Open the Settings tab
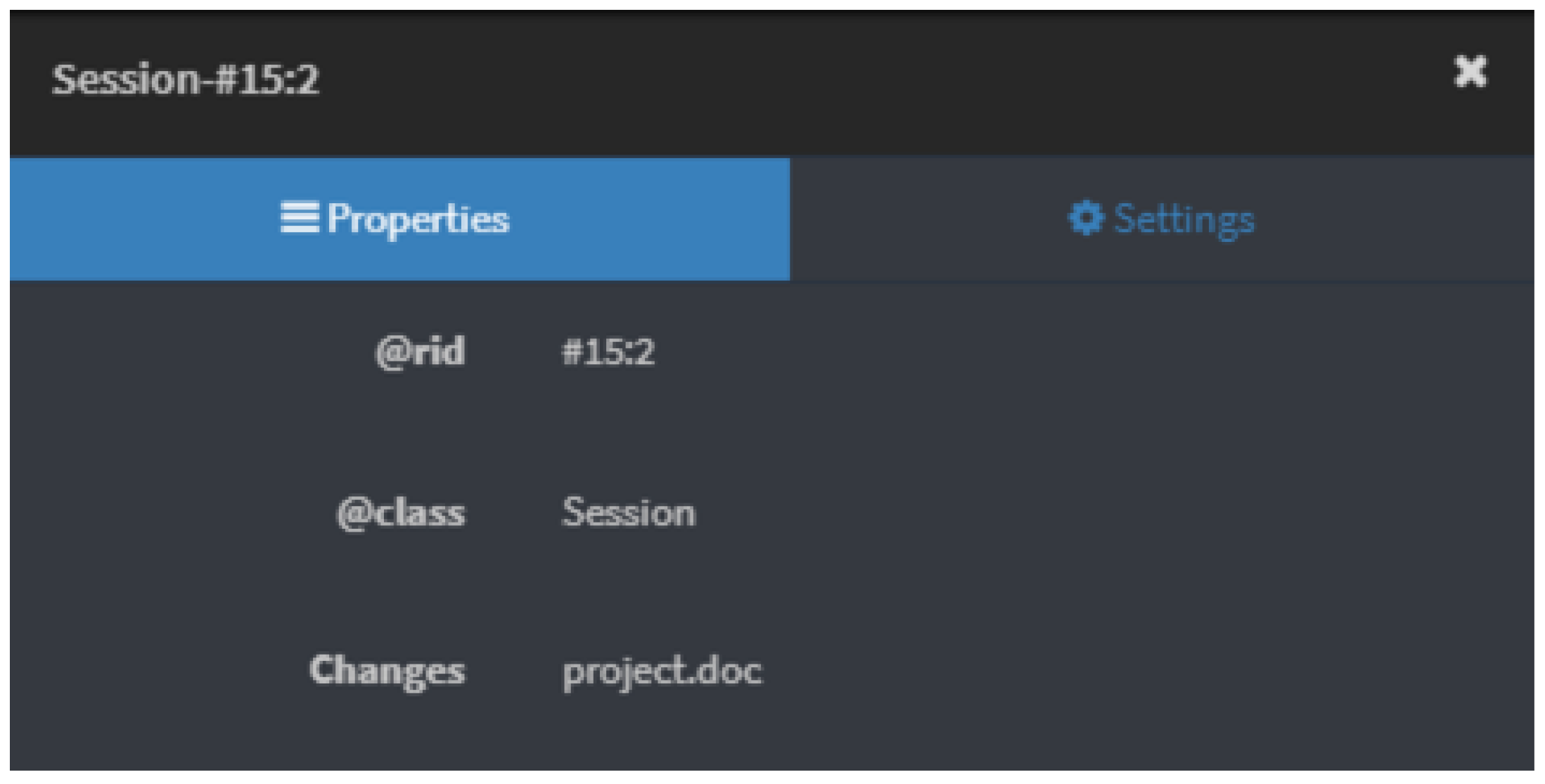 tap(1161, 219)
